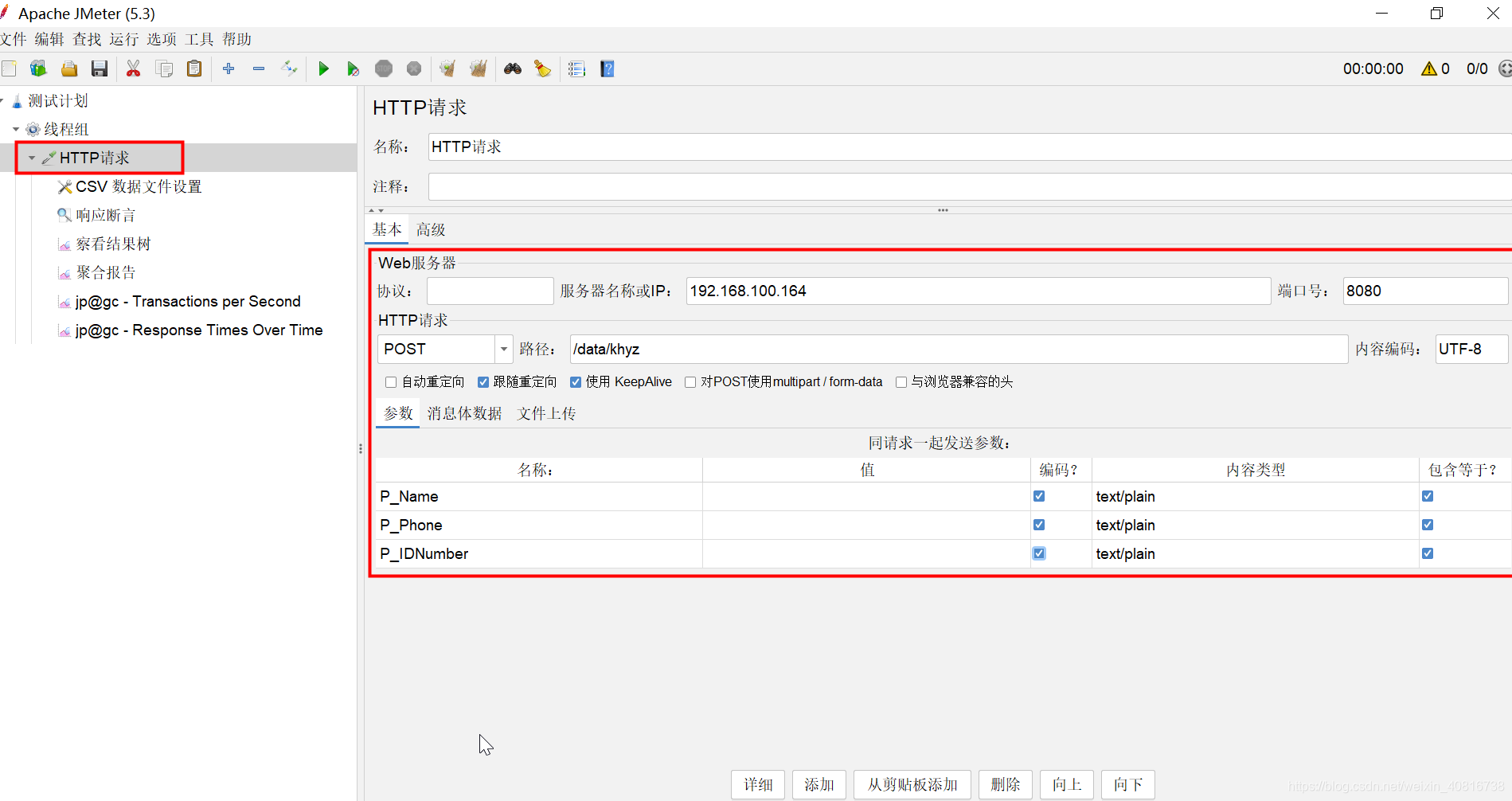Screen dimensions: 1512x801
Task: Switch to the 消息体数据 tab
Action: coord(464,413)
